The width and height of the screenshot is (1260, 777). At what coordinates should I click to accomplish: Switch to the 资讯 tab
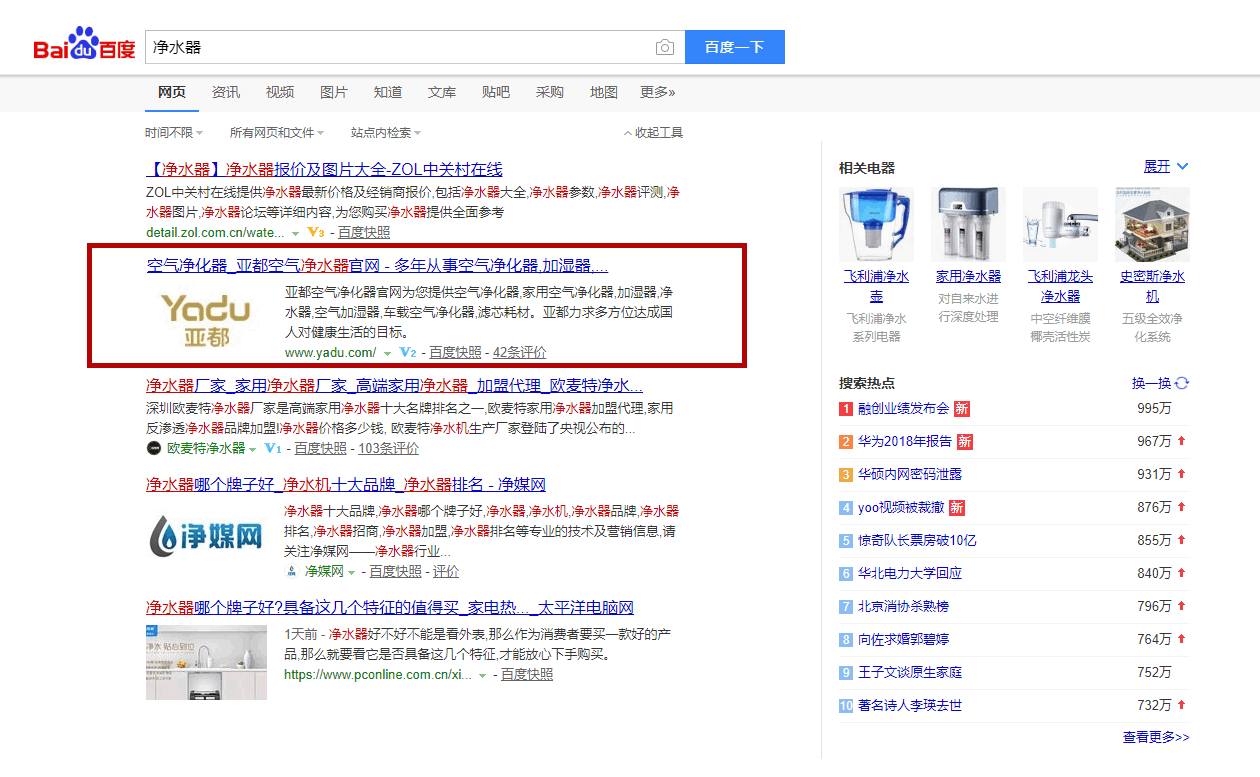(226, 92)
